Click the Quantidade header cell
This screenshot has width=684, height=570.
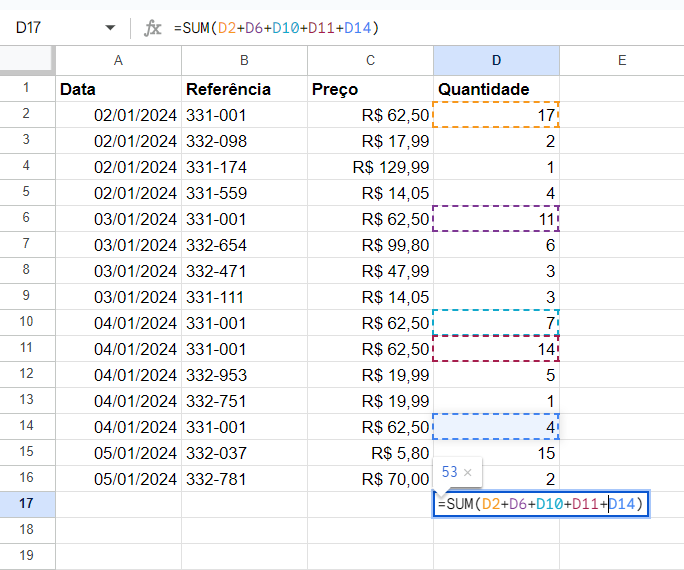496,89
